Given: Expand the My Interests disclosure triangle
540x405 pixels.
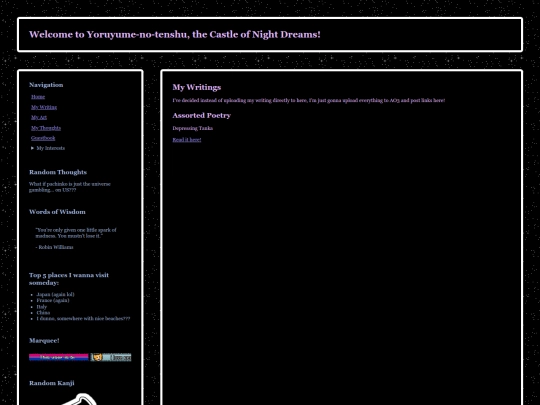Looking at the screenshot, I should pos(32,148).
